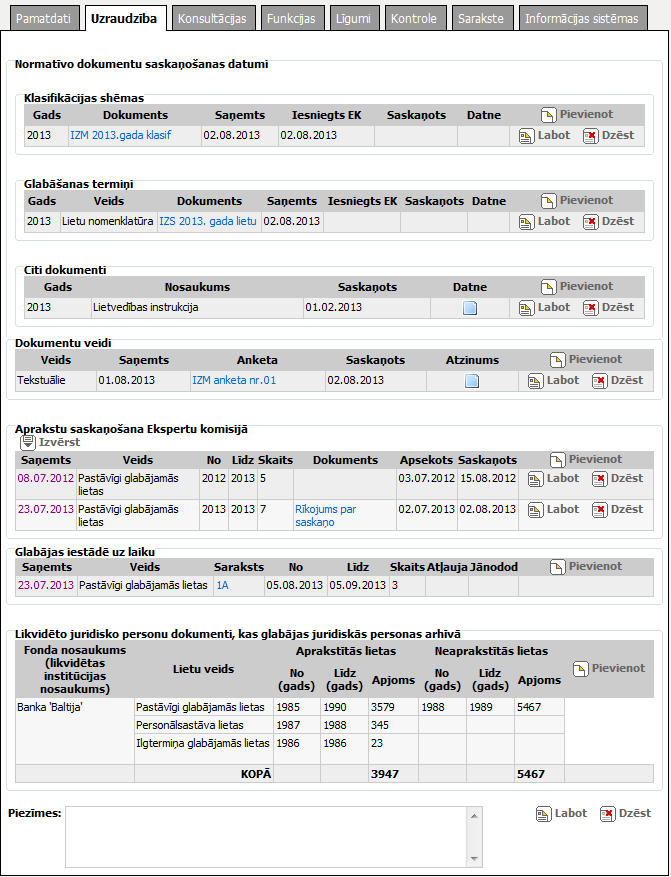The image size is (671, 877).
Task: Add a record in Likvidēto juridisko personu dokumenti
Action: (x=580, y=668)
